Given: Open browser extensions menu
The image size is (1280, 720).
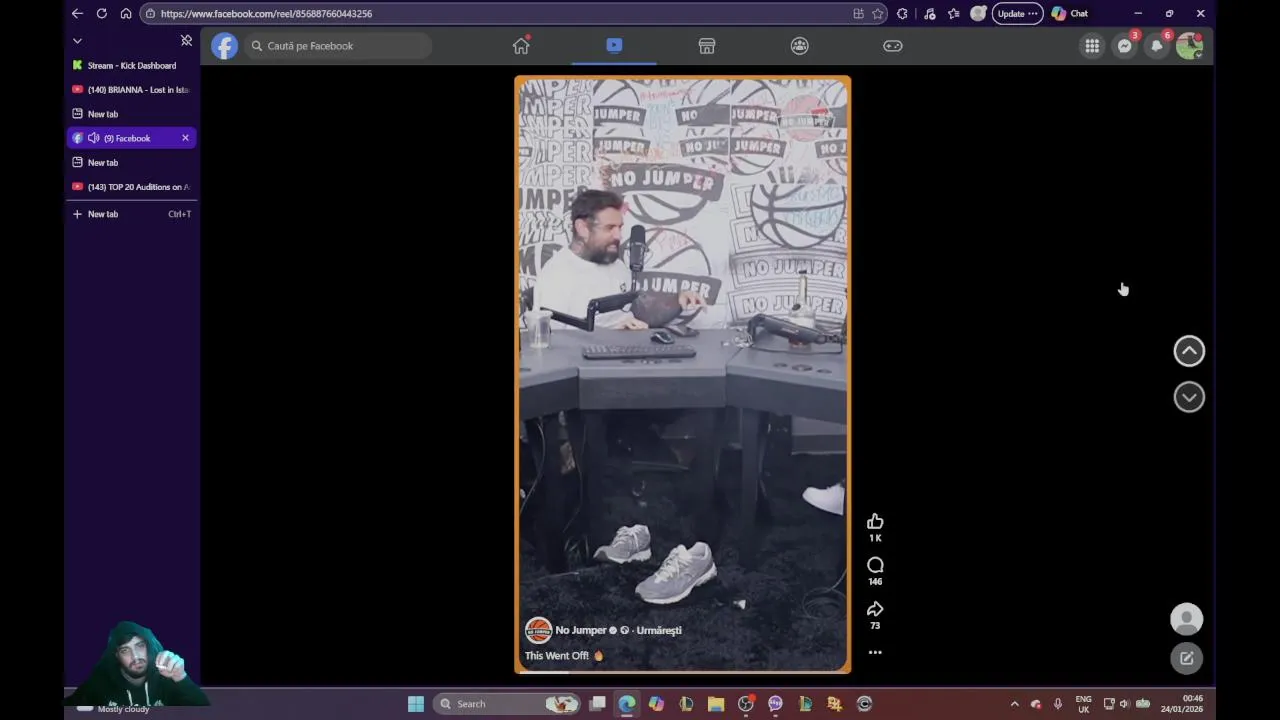Looking at the screenshot, I should [x=903, y=14].
